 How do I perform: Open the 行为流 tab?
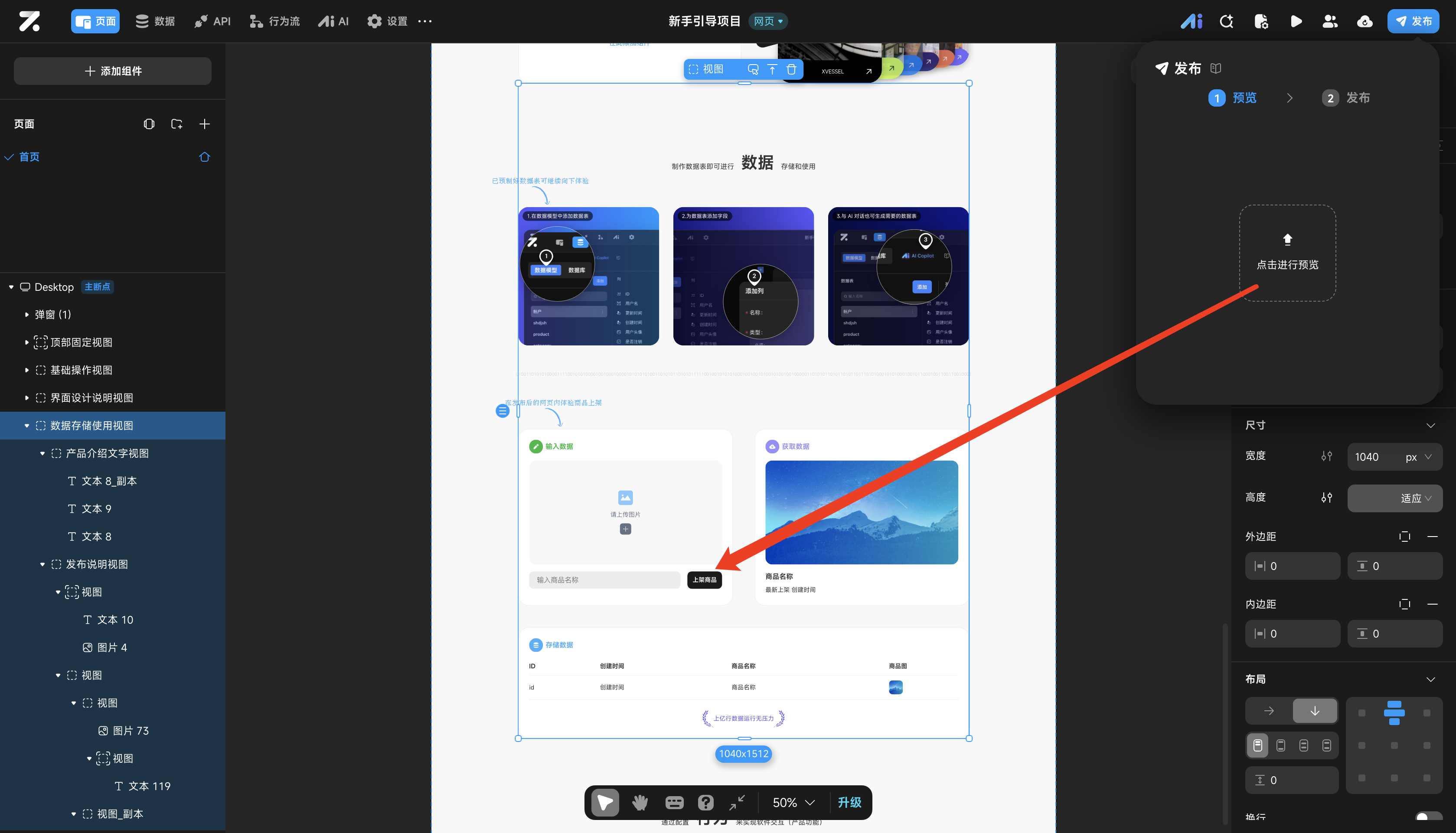click(275, 21)
